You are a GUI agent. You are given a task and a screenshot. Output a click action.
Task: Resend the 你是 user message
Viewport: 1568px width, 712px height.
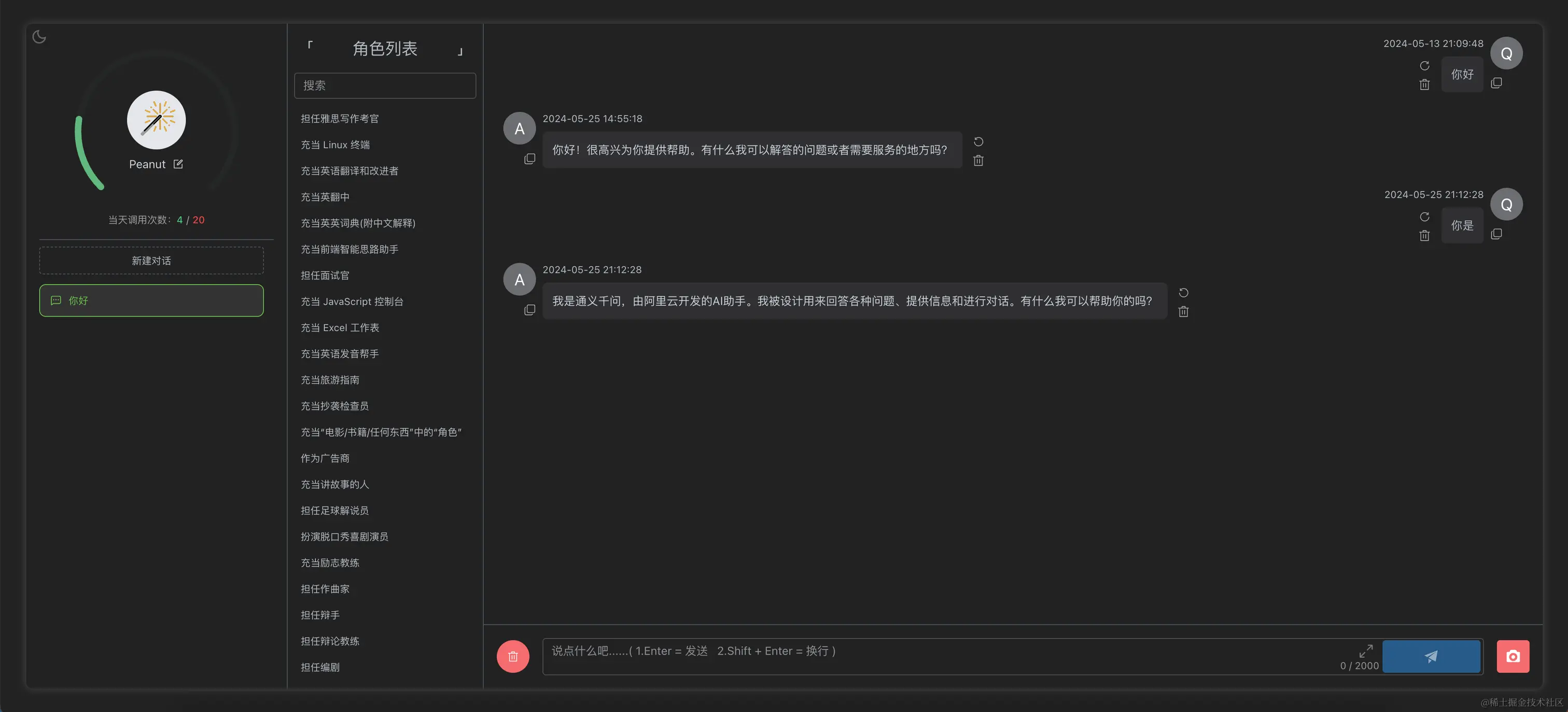[x=1424, y=217]
